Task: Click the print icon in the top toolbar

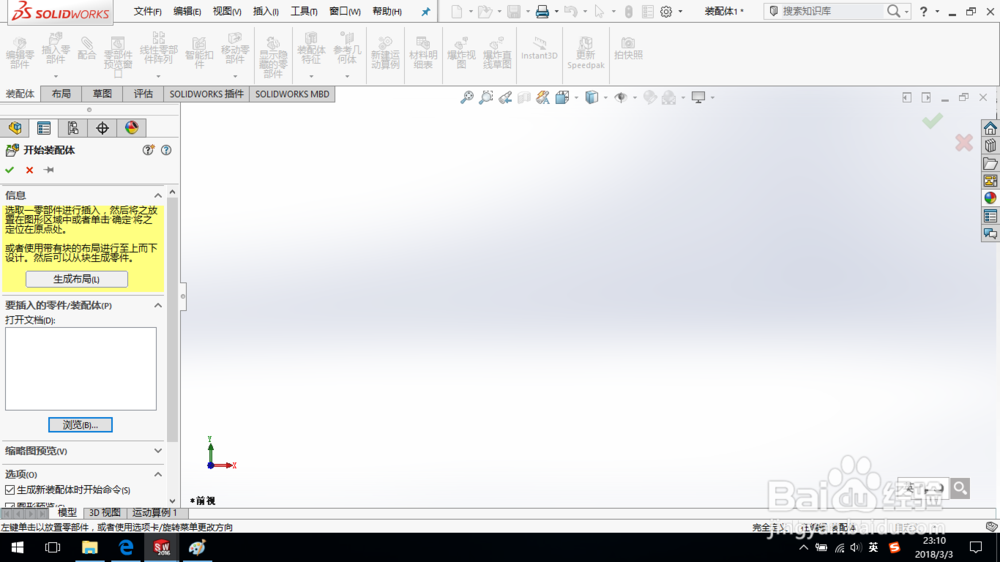Action: (542, 11)
